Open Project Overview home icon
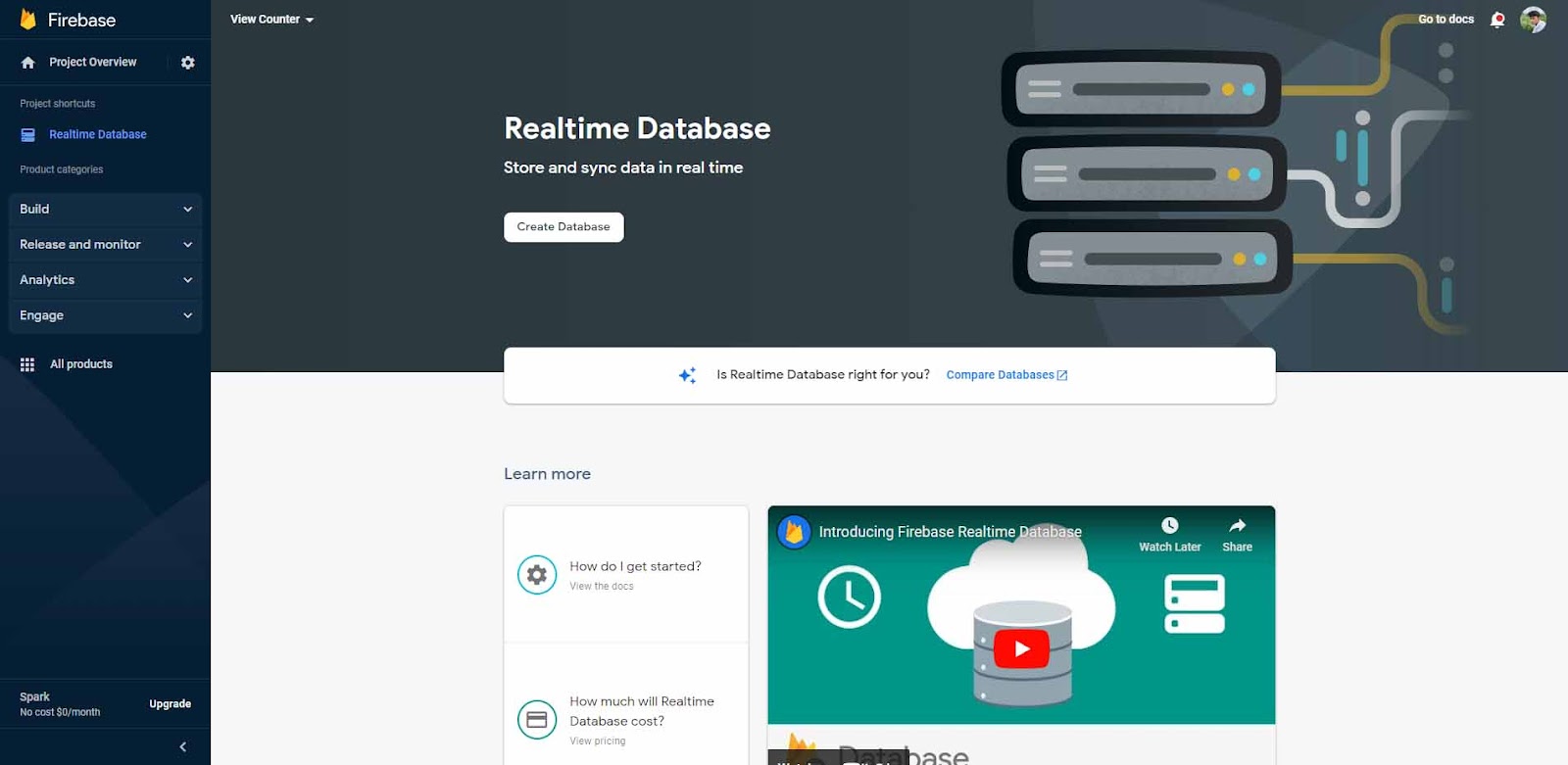The image size is (1568, 765). coord(27,63)
